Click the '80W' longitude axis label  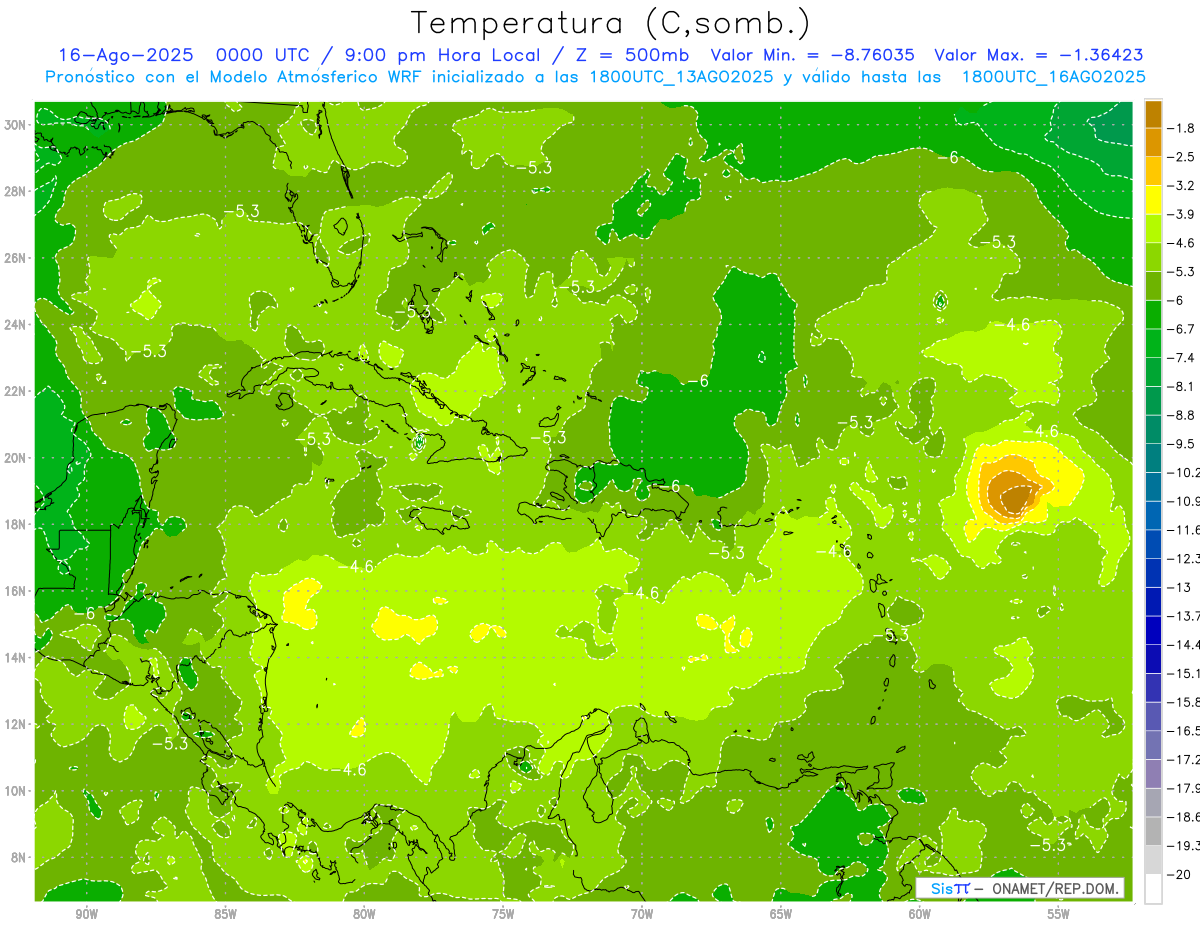click(364, 913)
